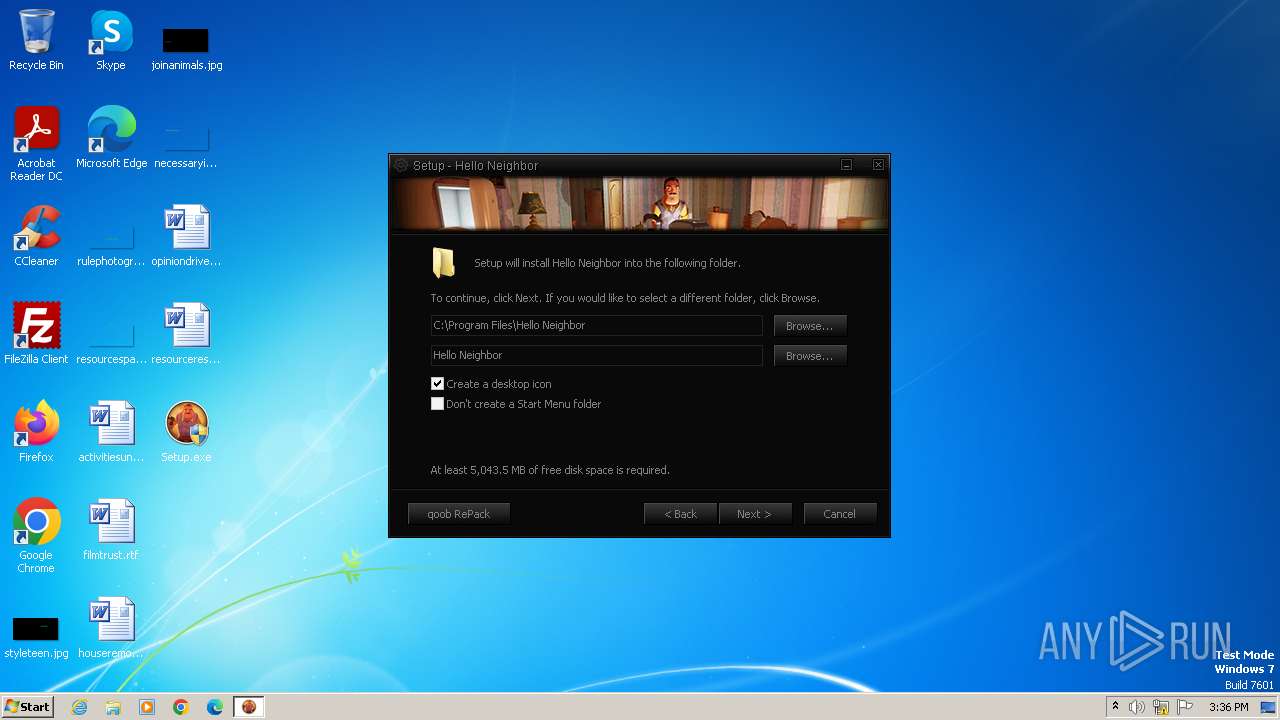Viewport: 1280px width, 720px height.
Task: Select the resourceres... Word document
Action: coord(186,334)
